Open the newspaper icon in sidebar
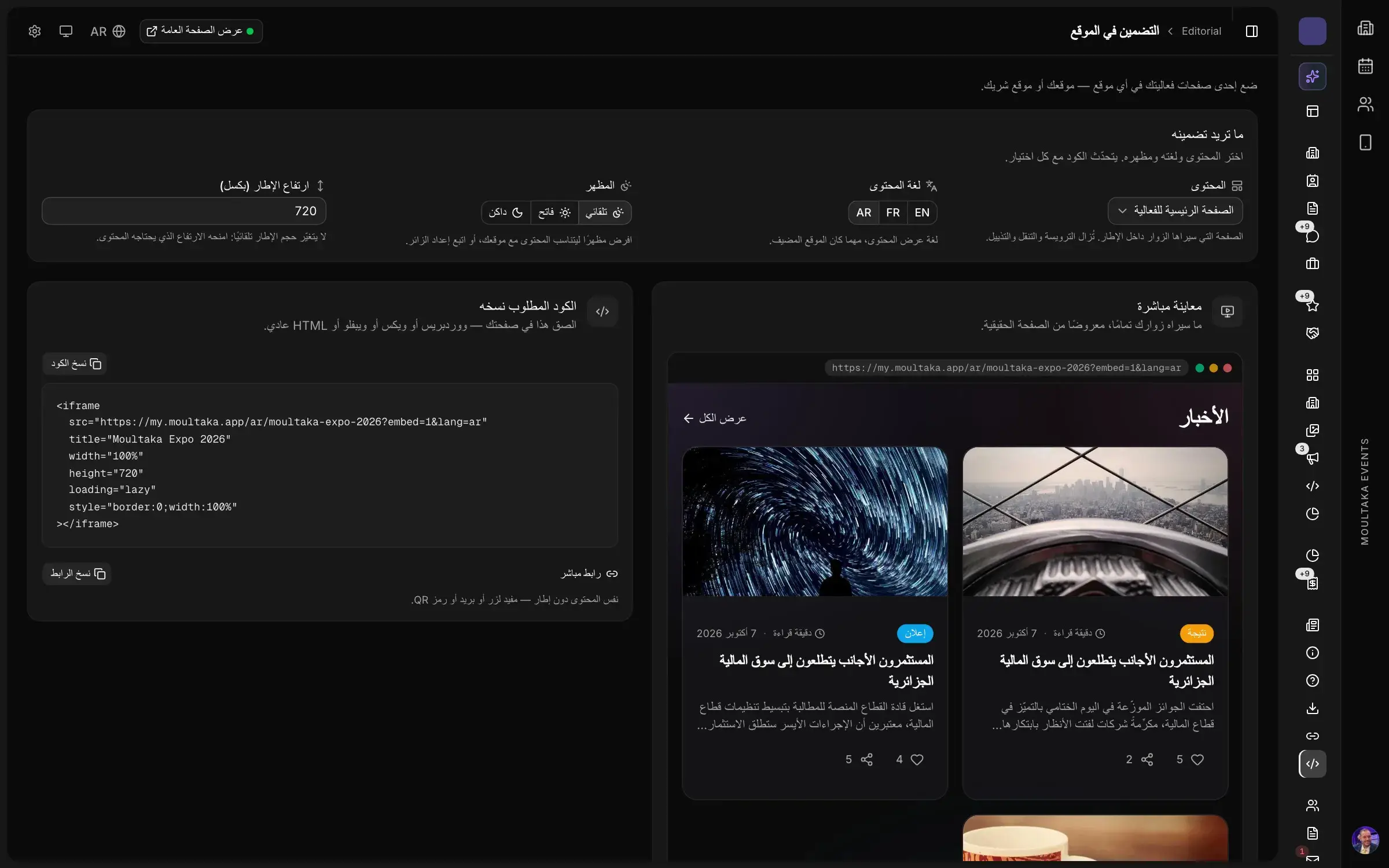1389x868 pixels. tap(1312, 625)
